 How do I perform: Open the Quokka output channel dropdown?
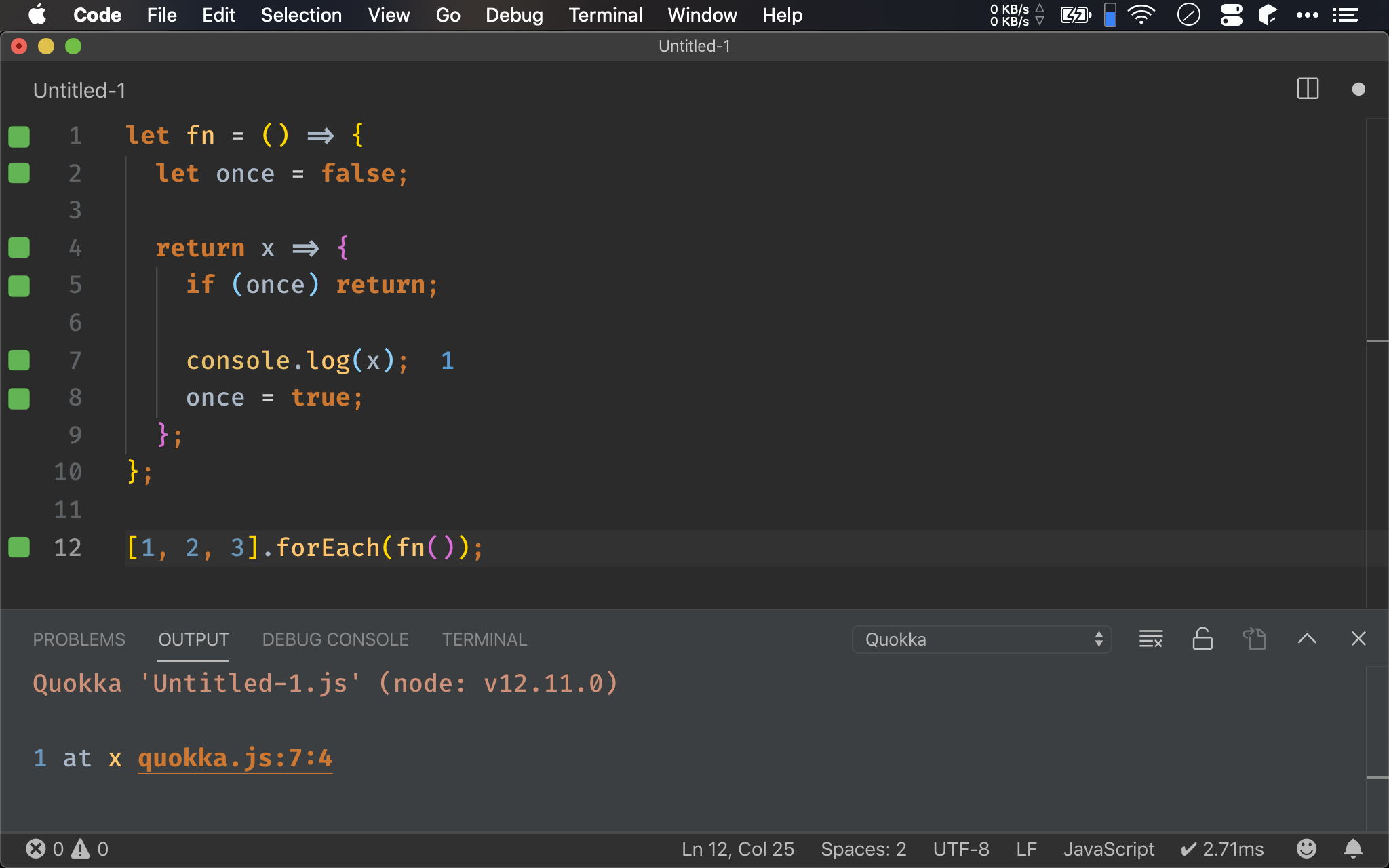pyautogui.click(x=981, y=639)
